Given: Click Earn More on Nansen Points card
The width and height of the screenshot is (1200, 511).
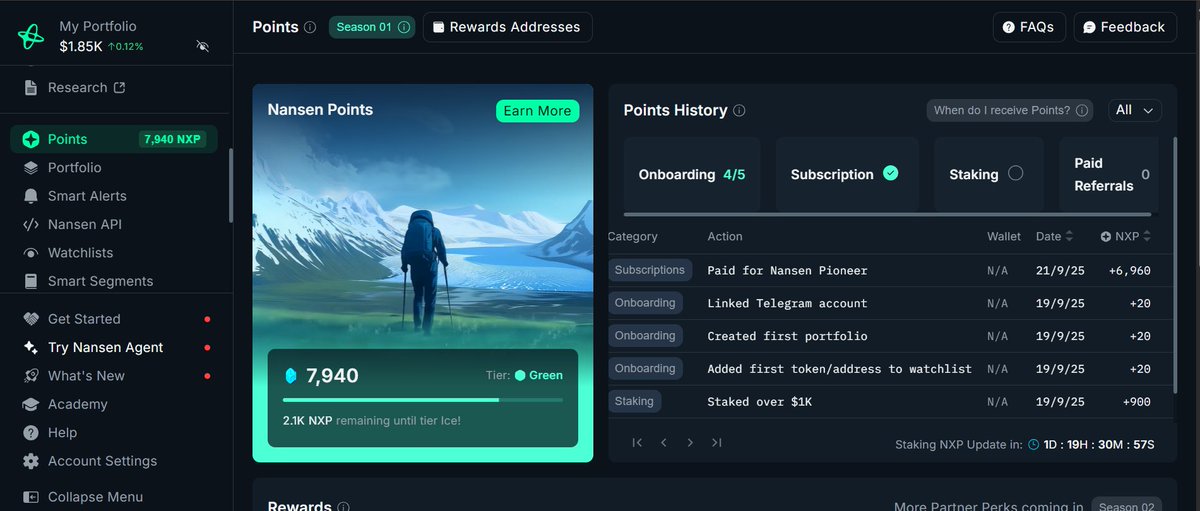Looking at the screenshot, I should pos(537,111).
